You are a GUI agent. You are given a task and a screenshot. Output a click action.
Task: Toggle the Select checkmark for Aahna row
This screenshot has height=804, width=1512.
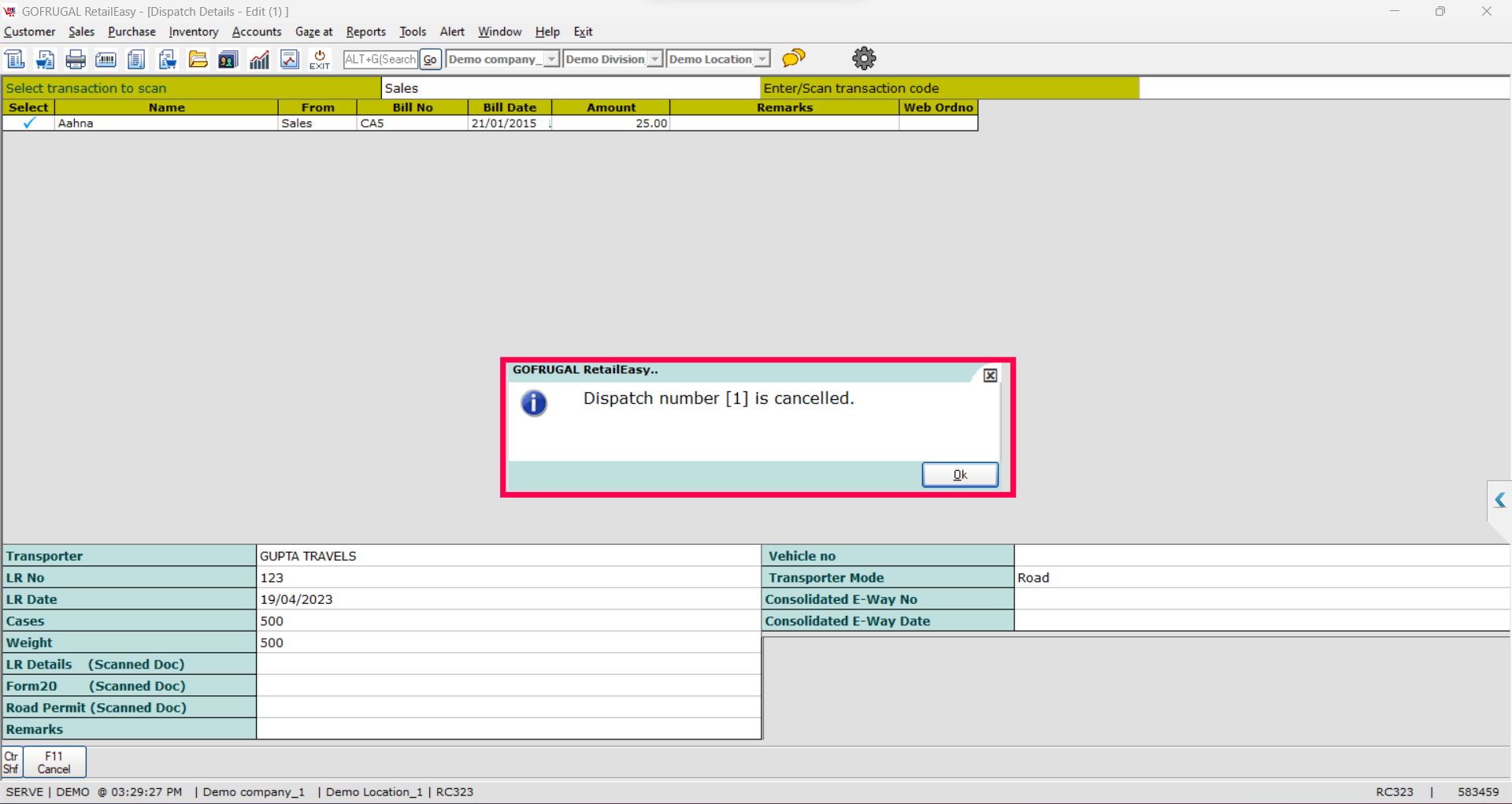coord(29,123)
